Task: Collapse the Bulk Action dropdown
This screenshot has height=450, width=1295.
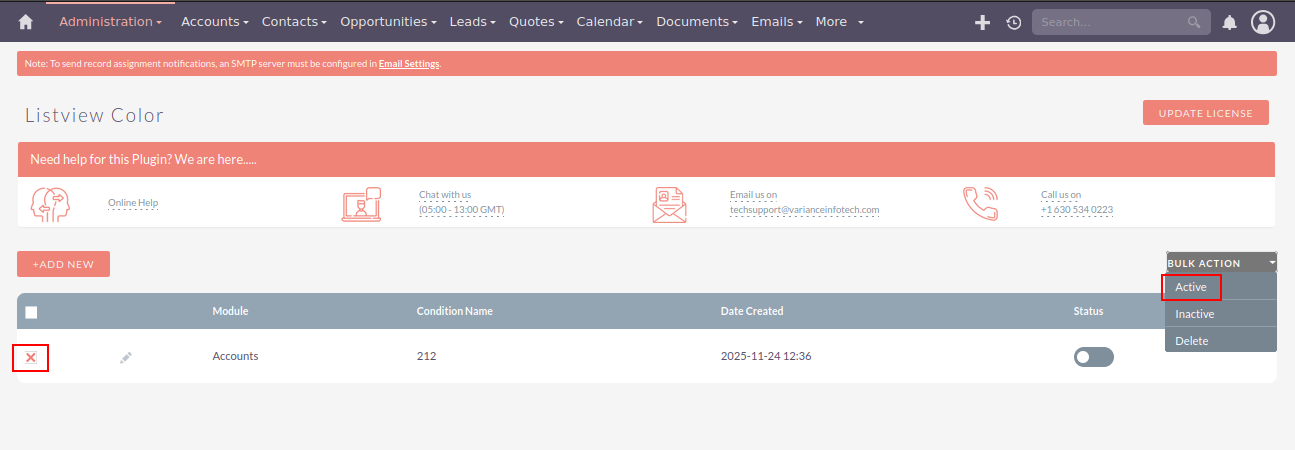Action: [x=1221, y=263]
